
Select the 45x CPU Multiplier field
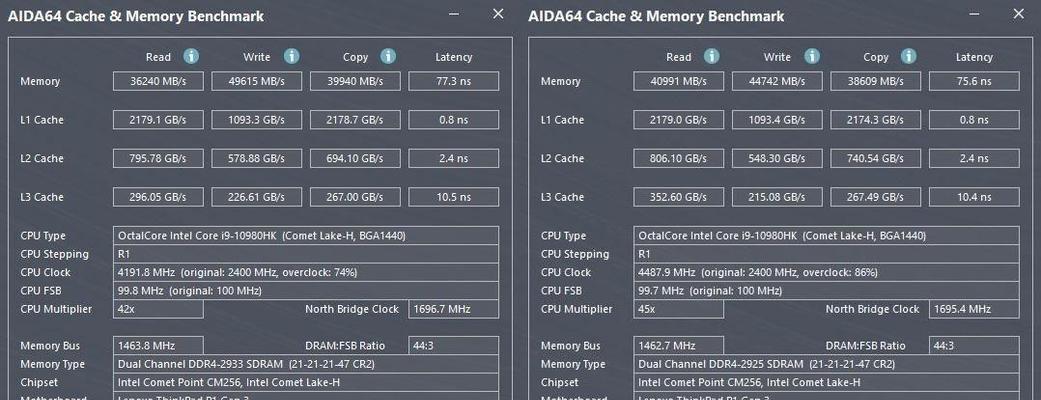tap(679, 310)
